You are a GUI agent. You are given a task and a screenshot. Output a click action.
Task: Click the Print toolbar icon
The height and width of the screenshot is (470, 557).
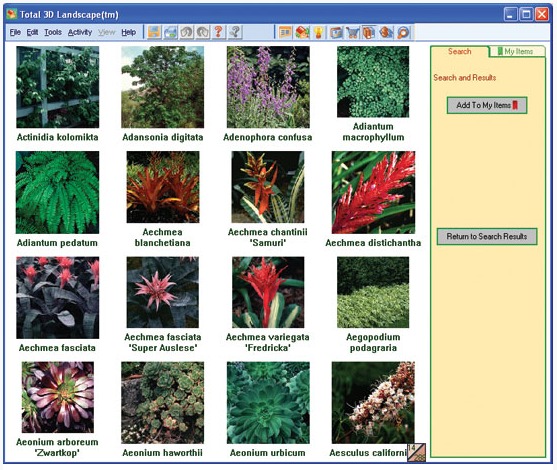(171, 32)
